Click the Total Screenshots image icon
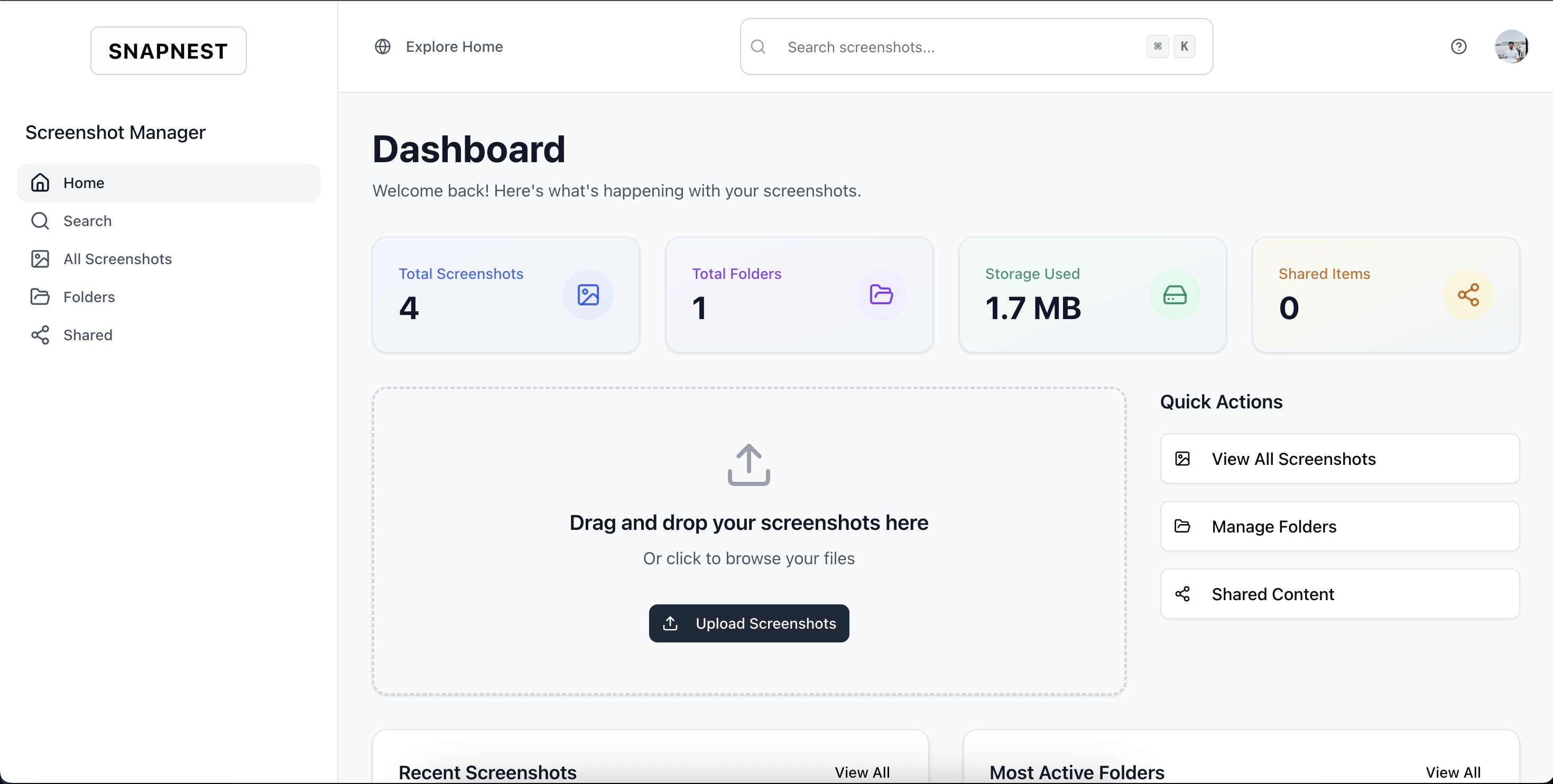1553x784 pixels. 588,295
